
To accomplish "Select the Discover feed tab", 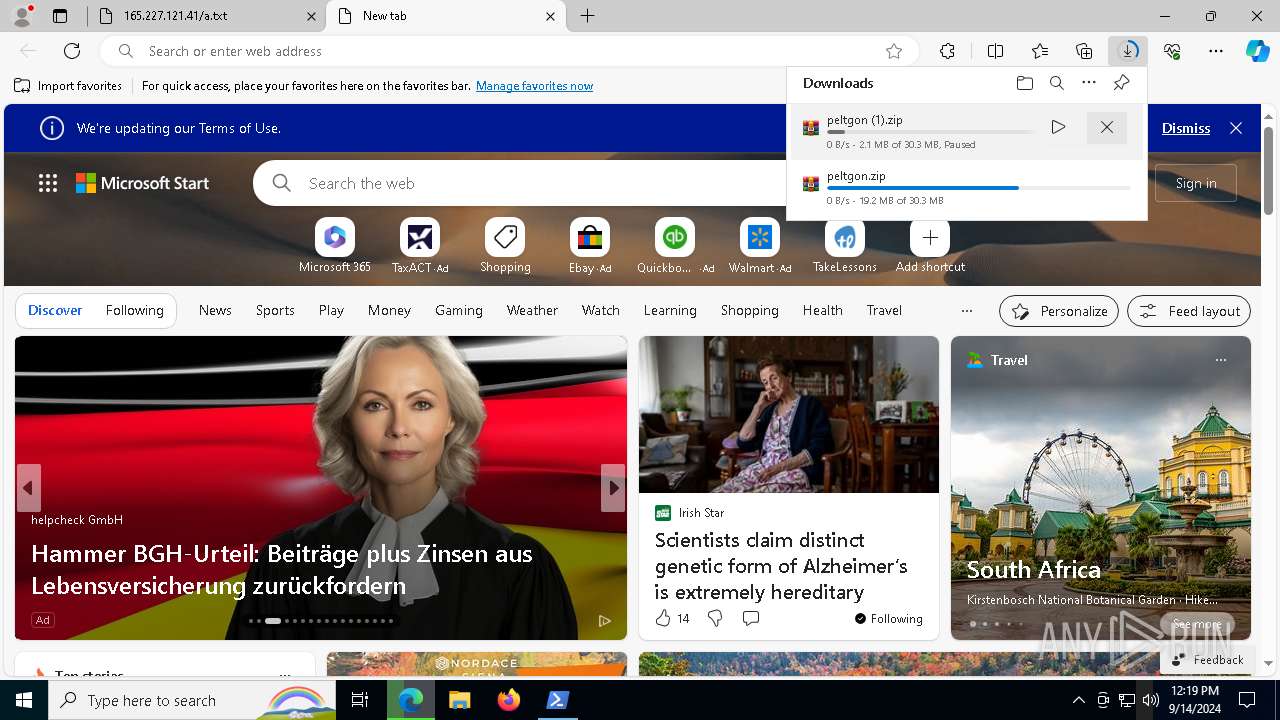I will [55, 310].
